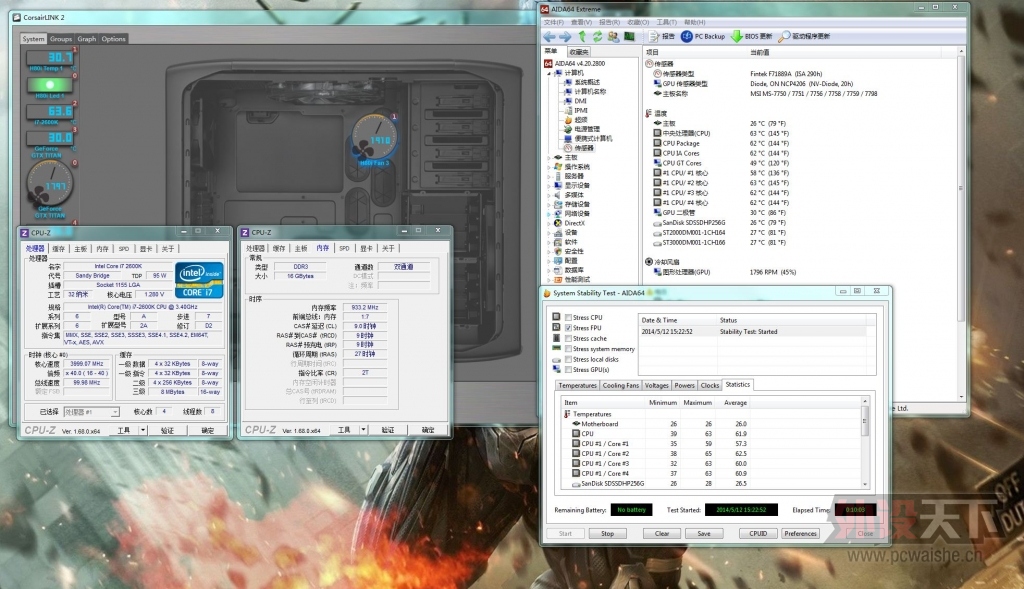The image size is (1024, 589).
Task: Select 超频 overclock node in AIDA64 tree
Action: (576, 120)
